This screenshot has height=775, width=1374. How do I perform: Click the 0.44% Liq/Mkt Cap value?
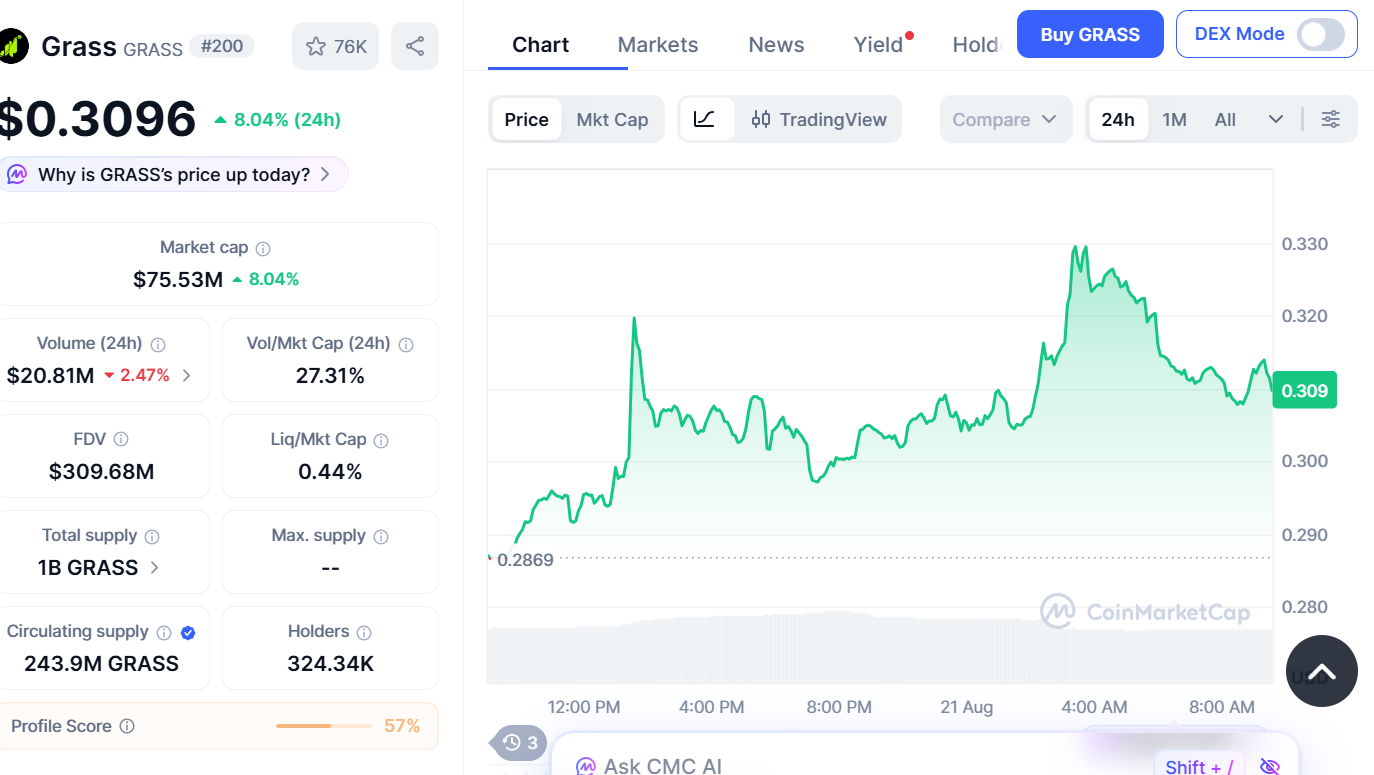(x=330, y=471)
